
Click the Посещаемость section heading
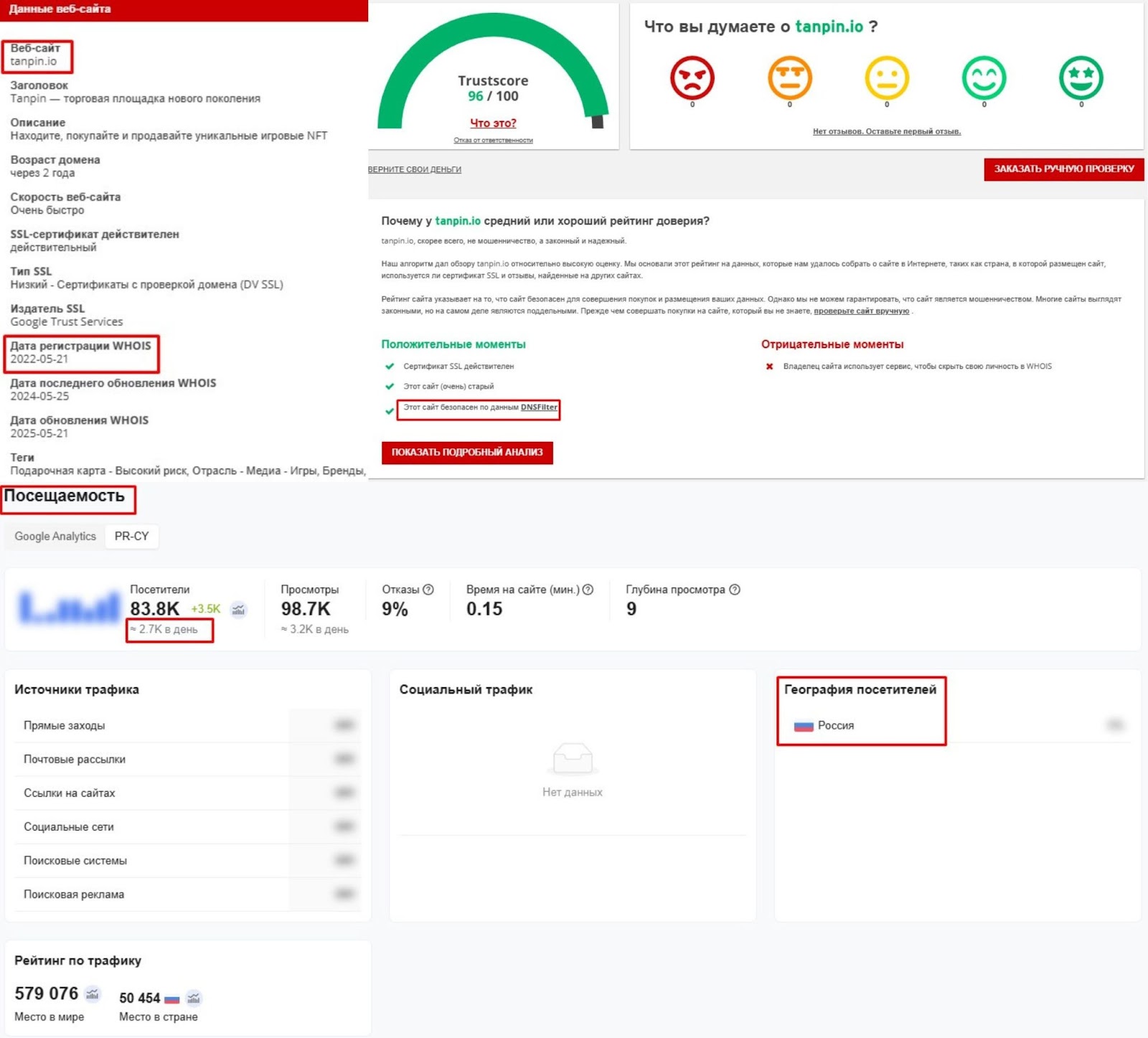tap(64, 496)
